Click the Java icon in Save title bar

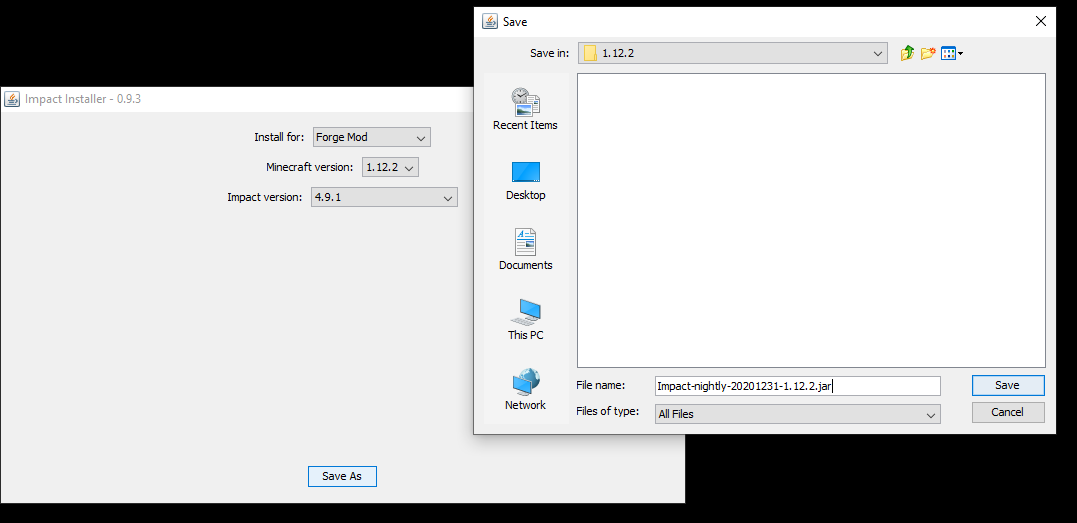(490, 21)
